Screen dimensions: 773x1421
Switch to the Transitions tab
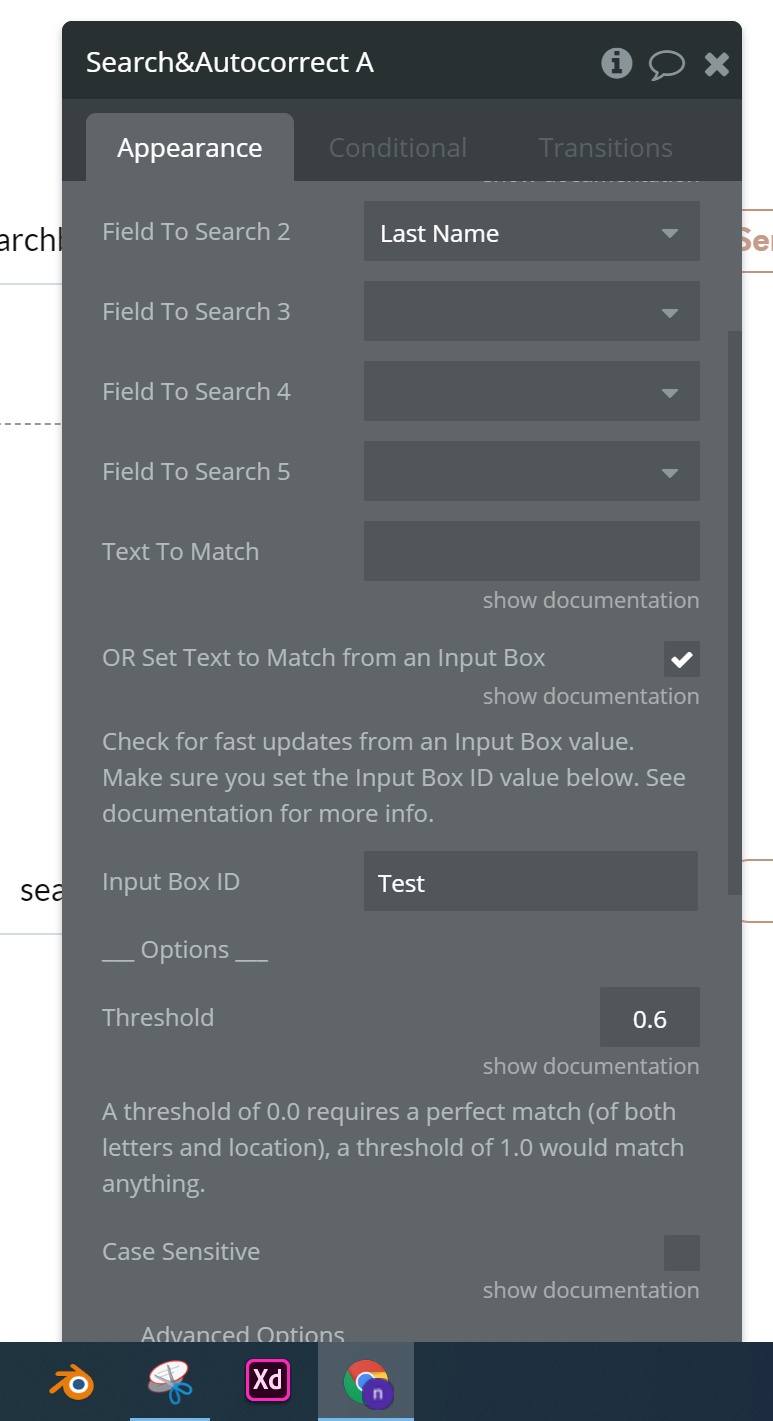[x=606, y=148]
